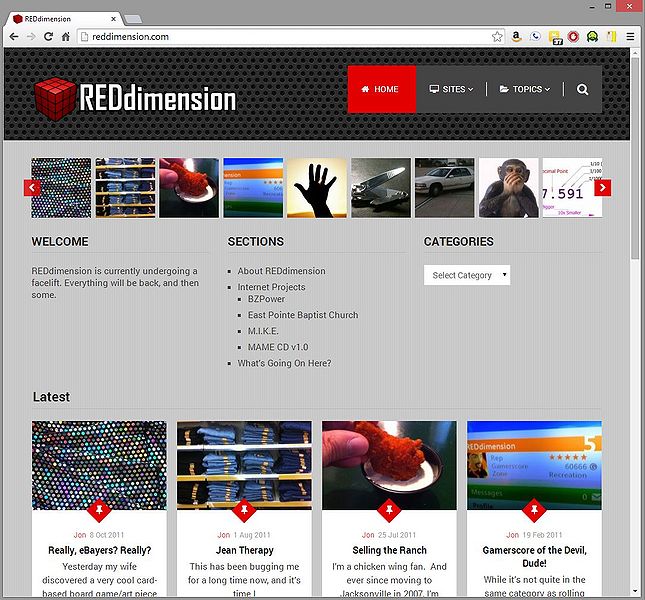Open the East Pointe Baptist Church link

[x=303, y=315]
